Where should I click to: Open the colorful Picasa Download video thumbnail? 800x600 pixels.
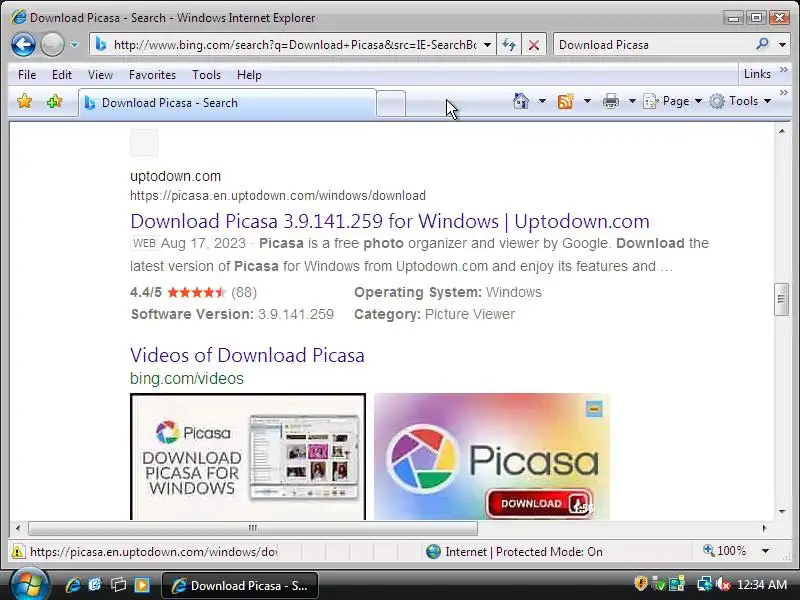tap(492, 457)
